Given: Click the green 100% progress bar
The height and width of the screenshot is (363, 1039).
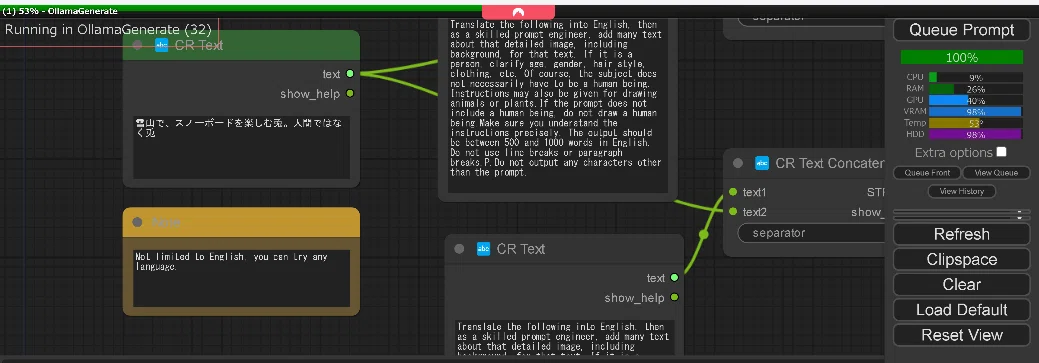Looking at the screenshot, I should (x=961, y=58).
